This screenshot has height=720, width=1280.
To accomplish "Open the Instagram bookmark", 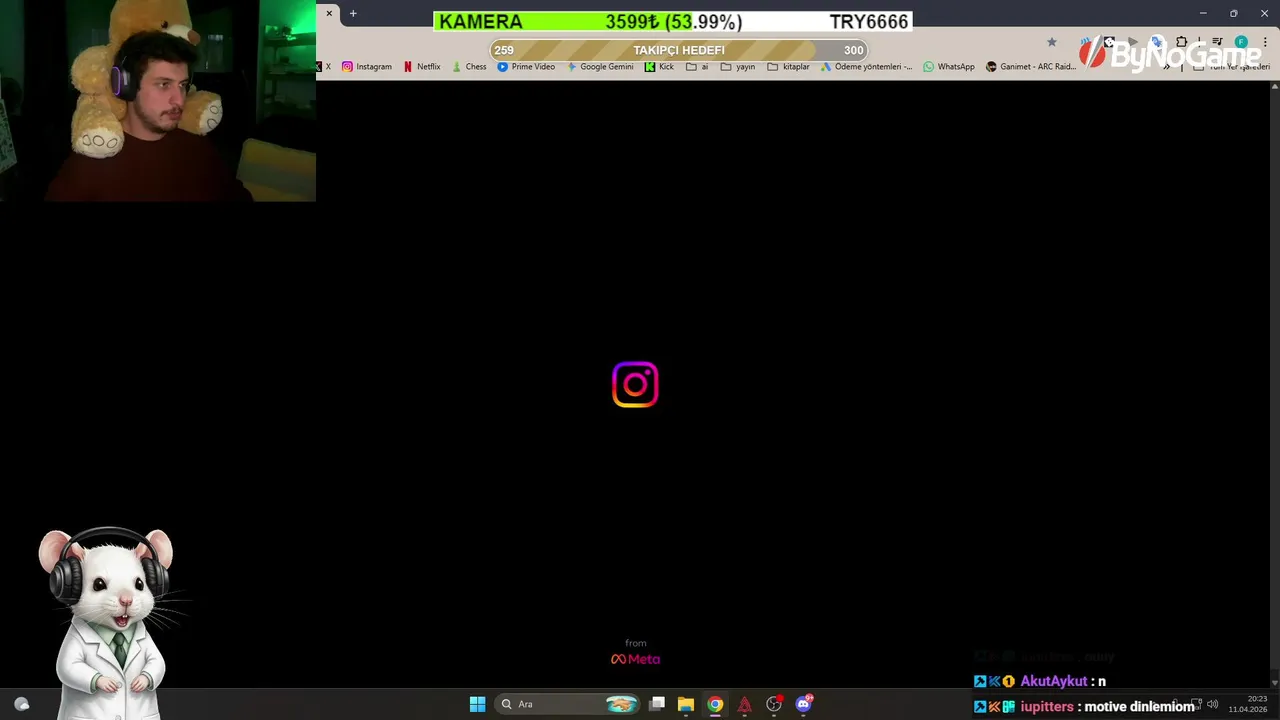I will pyautogui.click(x=367, y=67).
